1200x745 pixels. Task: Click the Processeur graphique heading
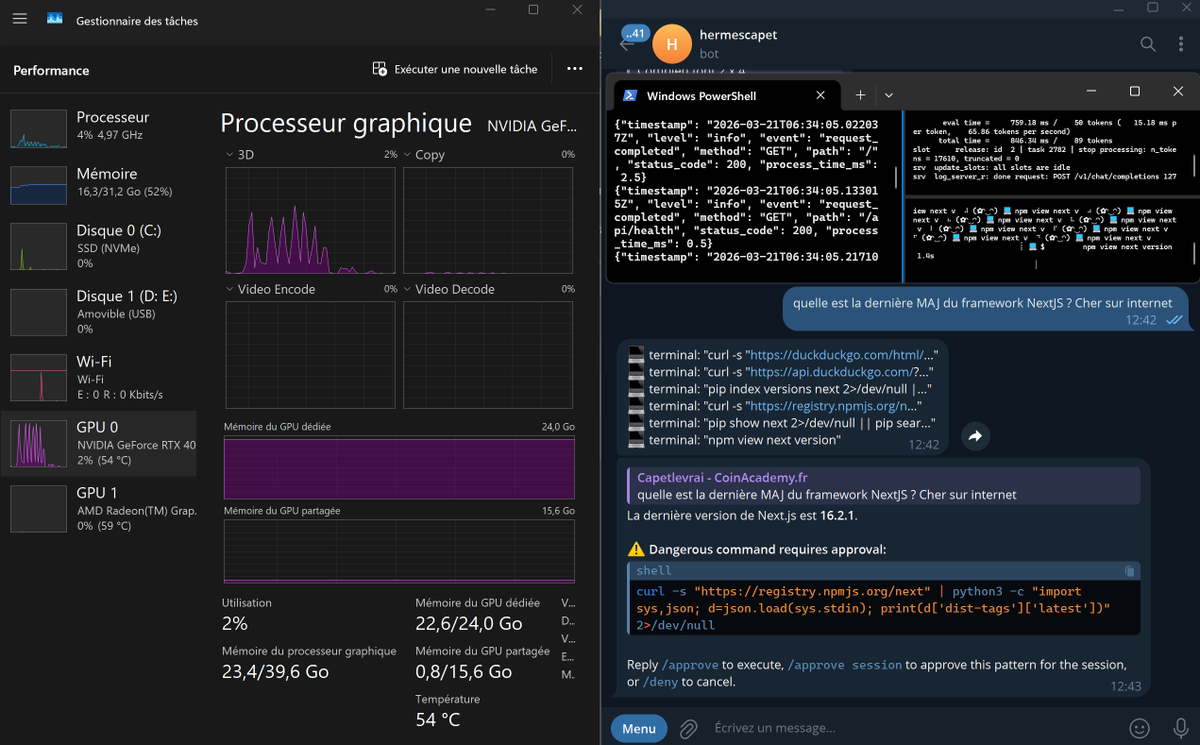tap(345, 123)
